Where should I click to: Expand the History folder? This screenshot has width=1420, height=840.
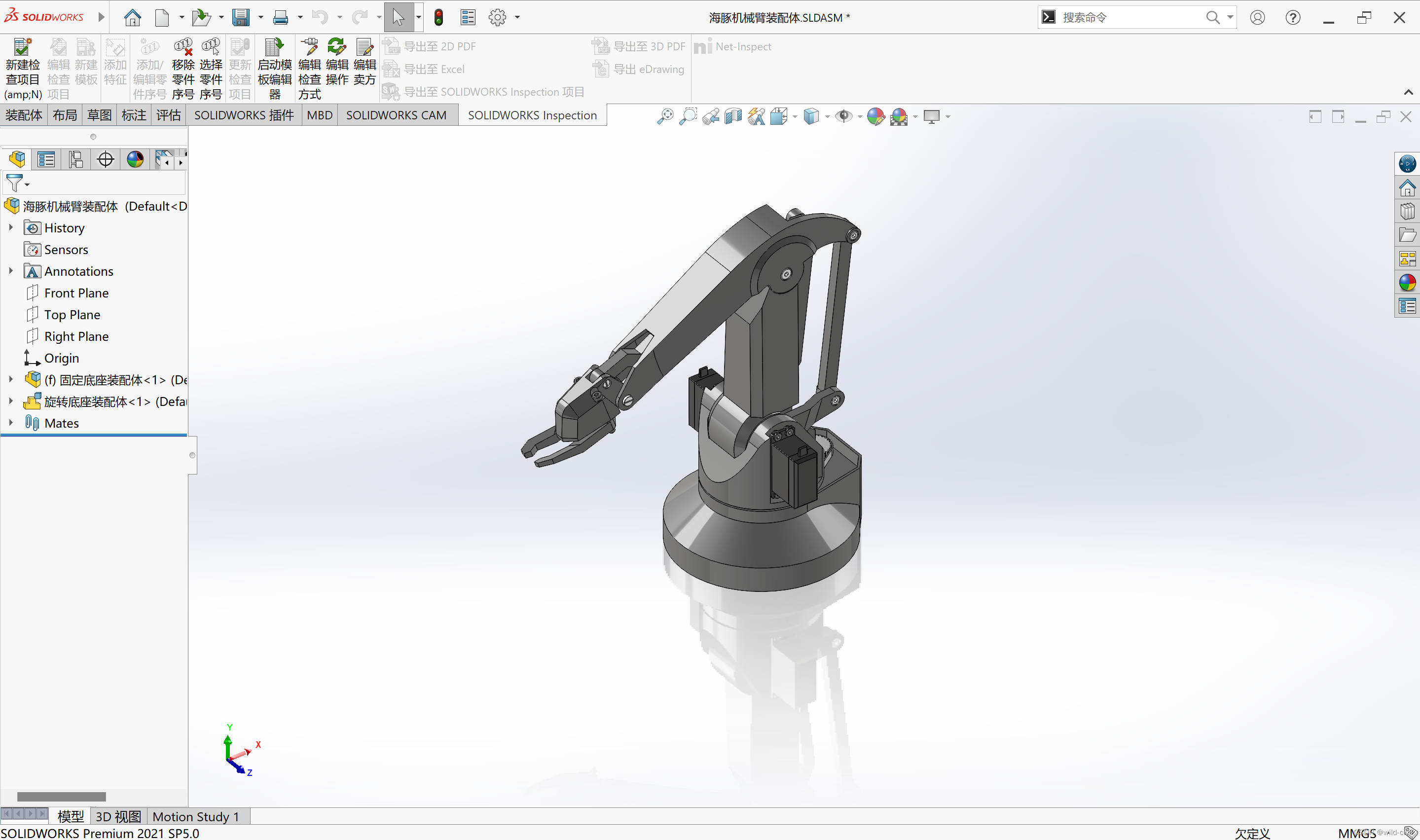coord(11,227)
